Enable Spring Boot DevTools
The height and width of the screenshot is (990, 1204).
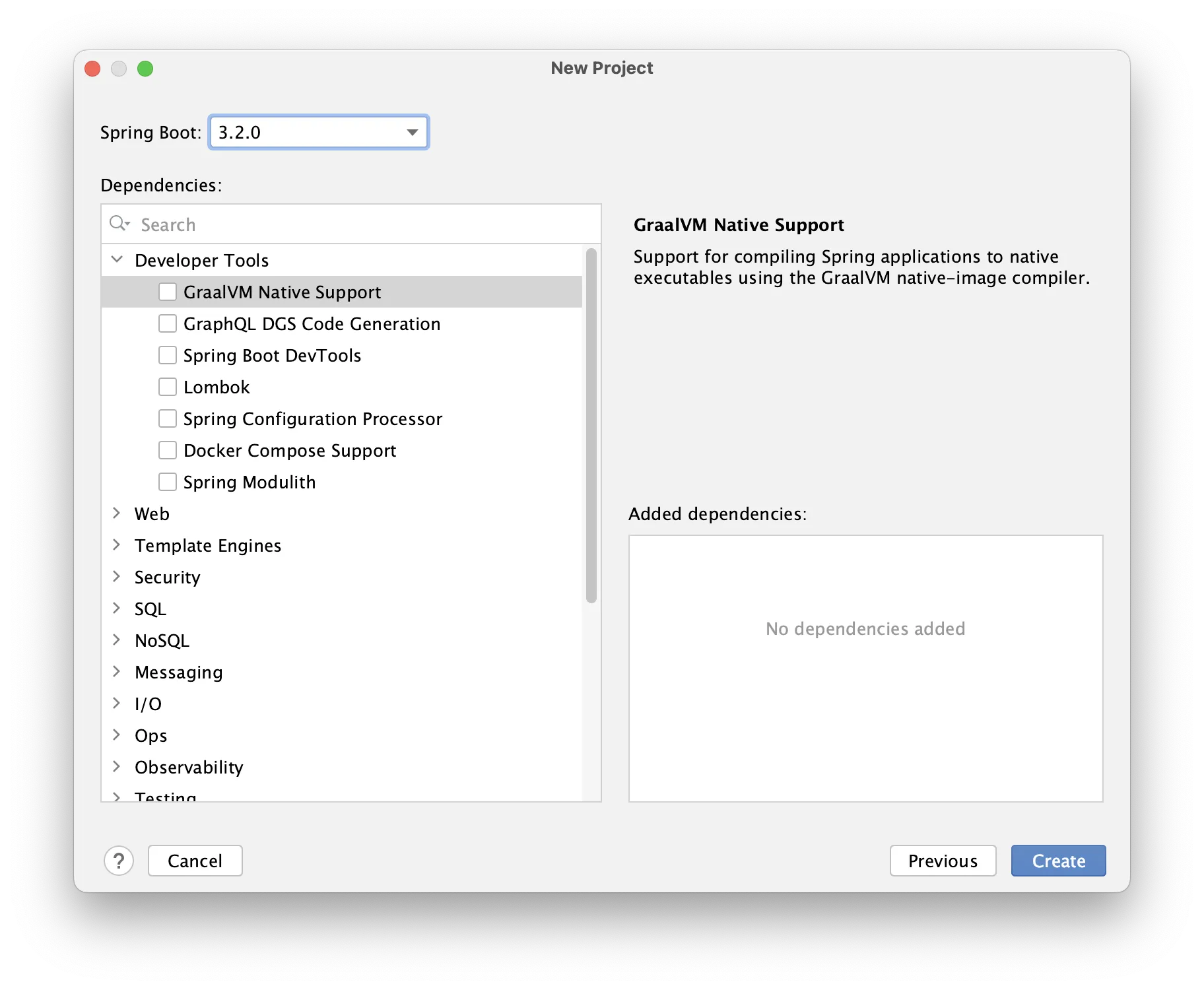coord(168,354)
